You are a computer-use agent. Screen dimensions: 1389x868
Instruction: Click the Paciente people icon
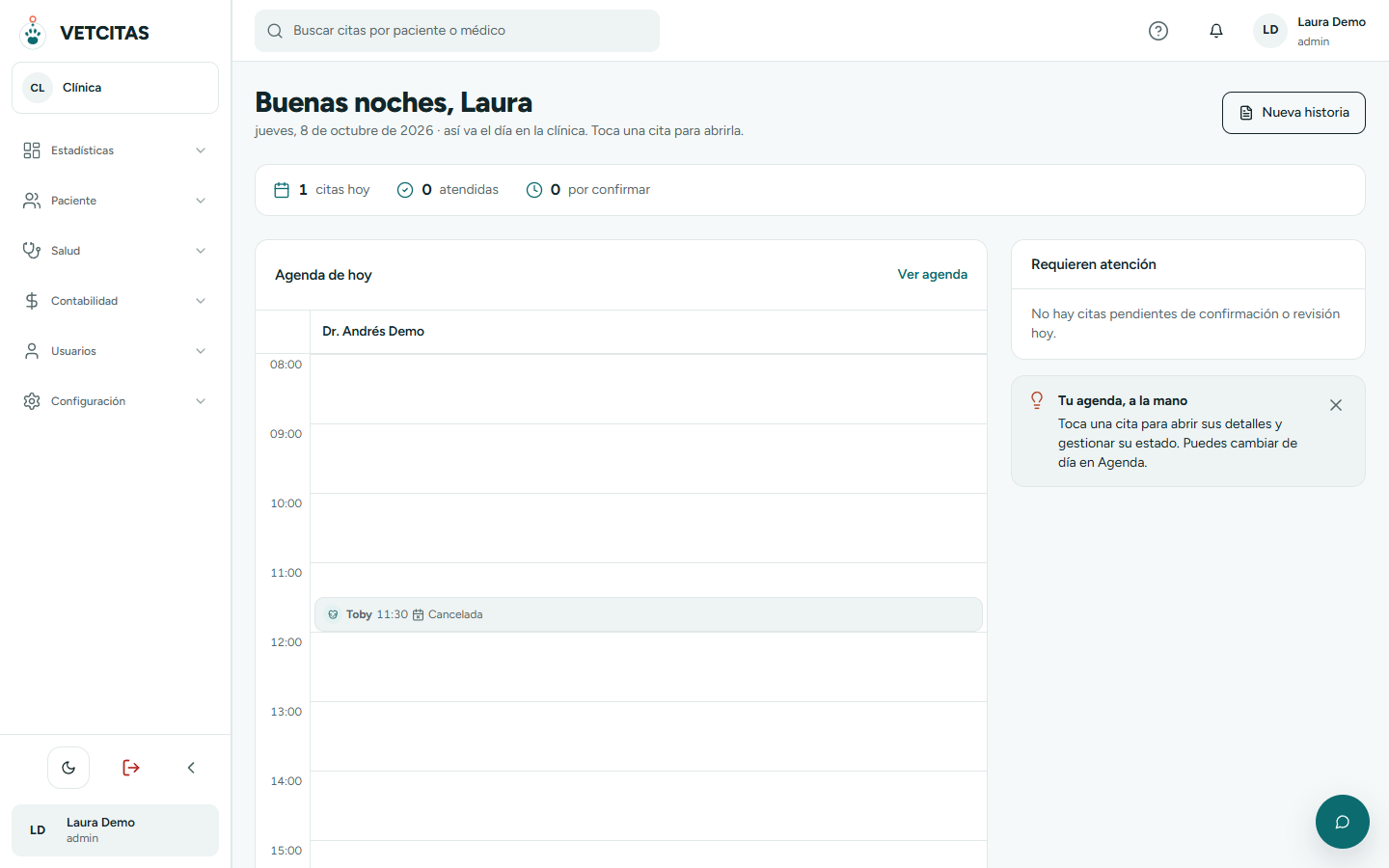click(32, 201)
